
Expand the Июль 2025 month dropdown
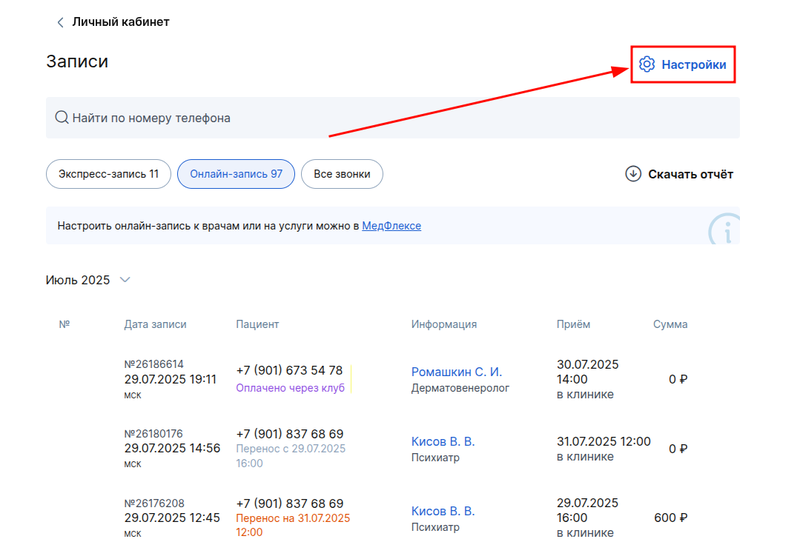[x=125, y=280]
